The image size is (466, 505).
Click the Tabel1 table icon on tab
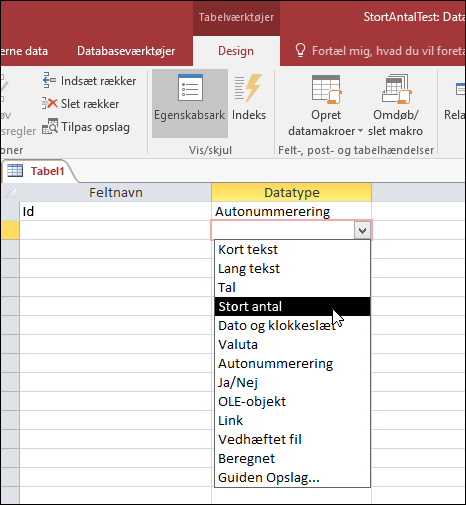click(x=15, y=171)
